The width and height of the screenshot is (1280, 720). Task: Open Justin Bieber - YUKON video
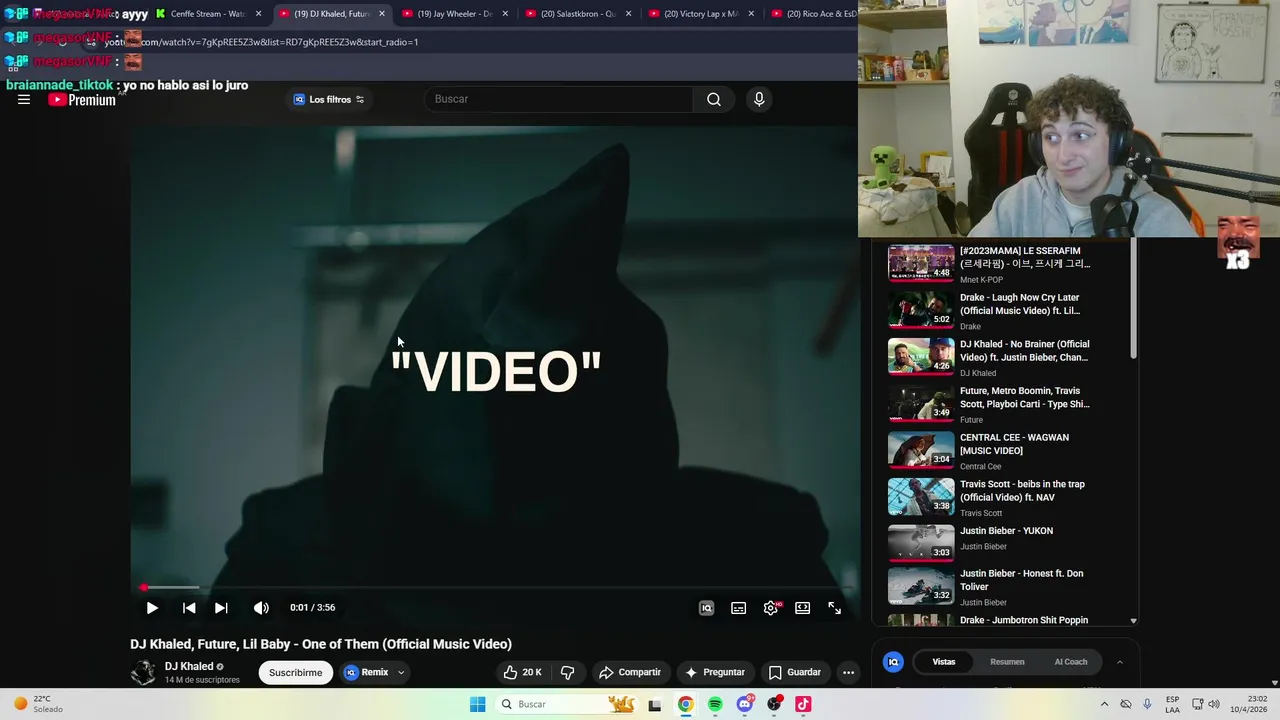tap(1006, 531)
